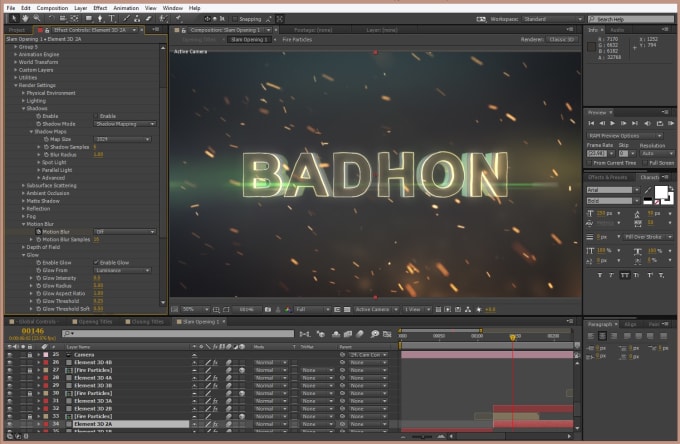Viewport: 680px width, 444px height.
Task: Open the Map Size dropdown
Action: (x=122, y=139)
